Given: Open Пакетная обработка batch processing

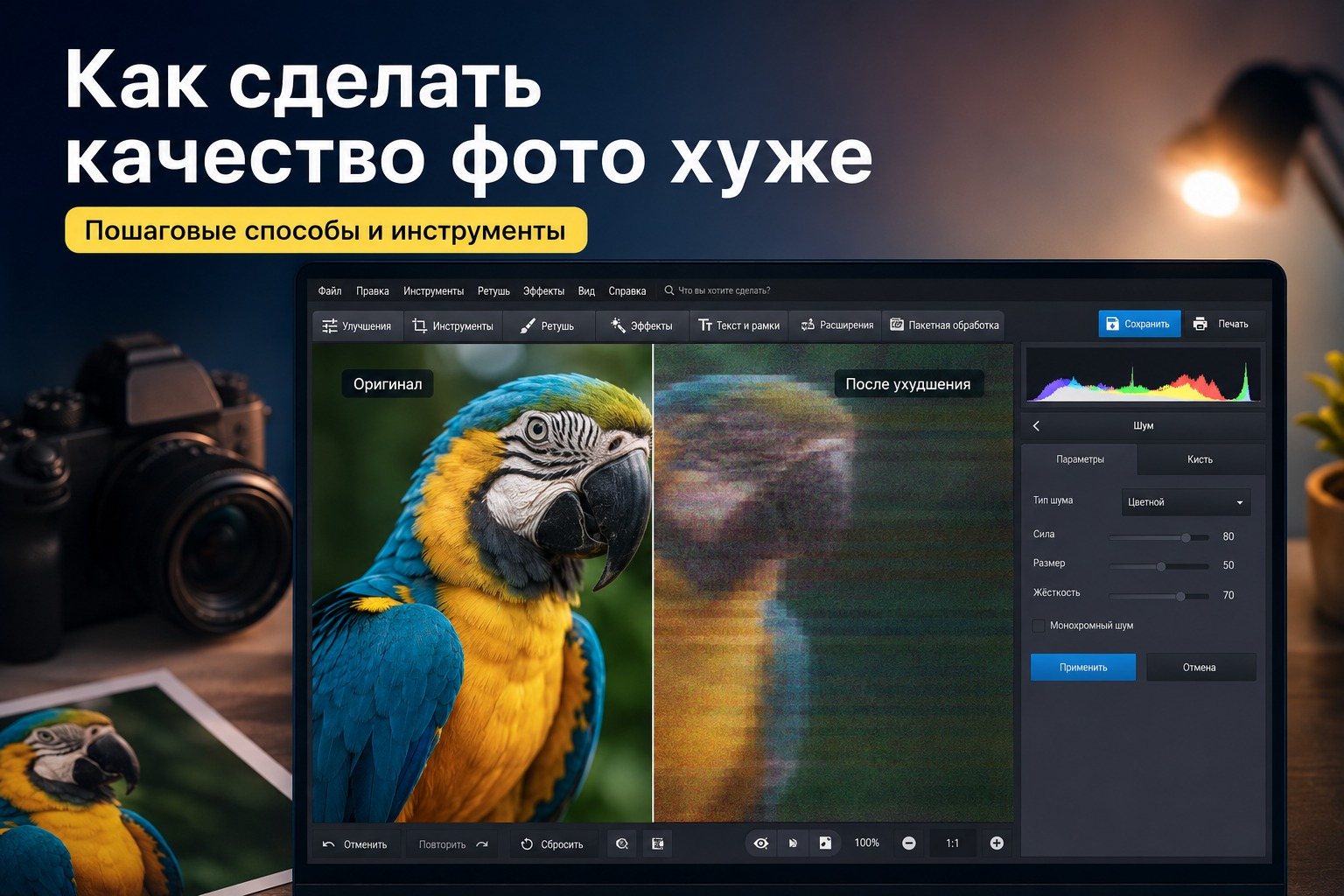Looking at the screenshot, I should click(944, 325).
